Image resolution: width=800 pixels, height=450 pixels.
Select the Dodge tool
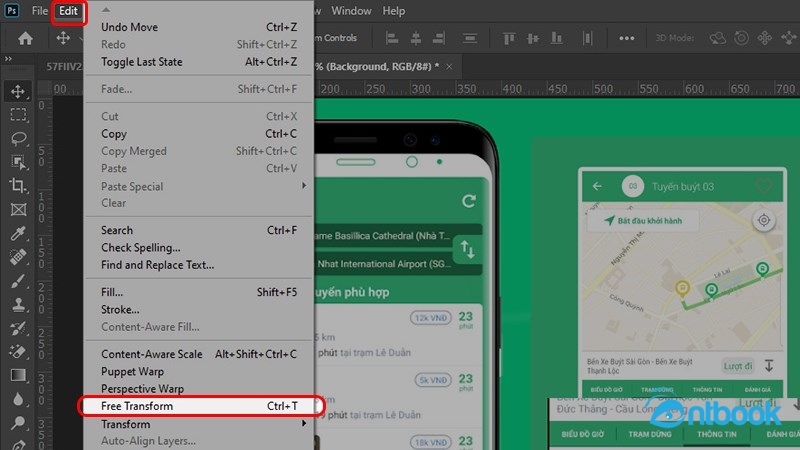18,422
